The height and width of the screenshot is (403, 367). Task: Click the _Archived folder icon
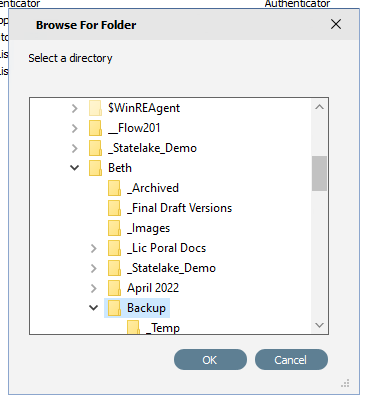114,188
